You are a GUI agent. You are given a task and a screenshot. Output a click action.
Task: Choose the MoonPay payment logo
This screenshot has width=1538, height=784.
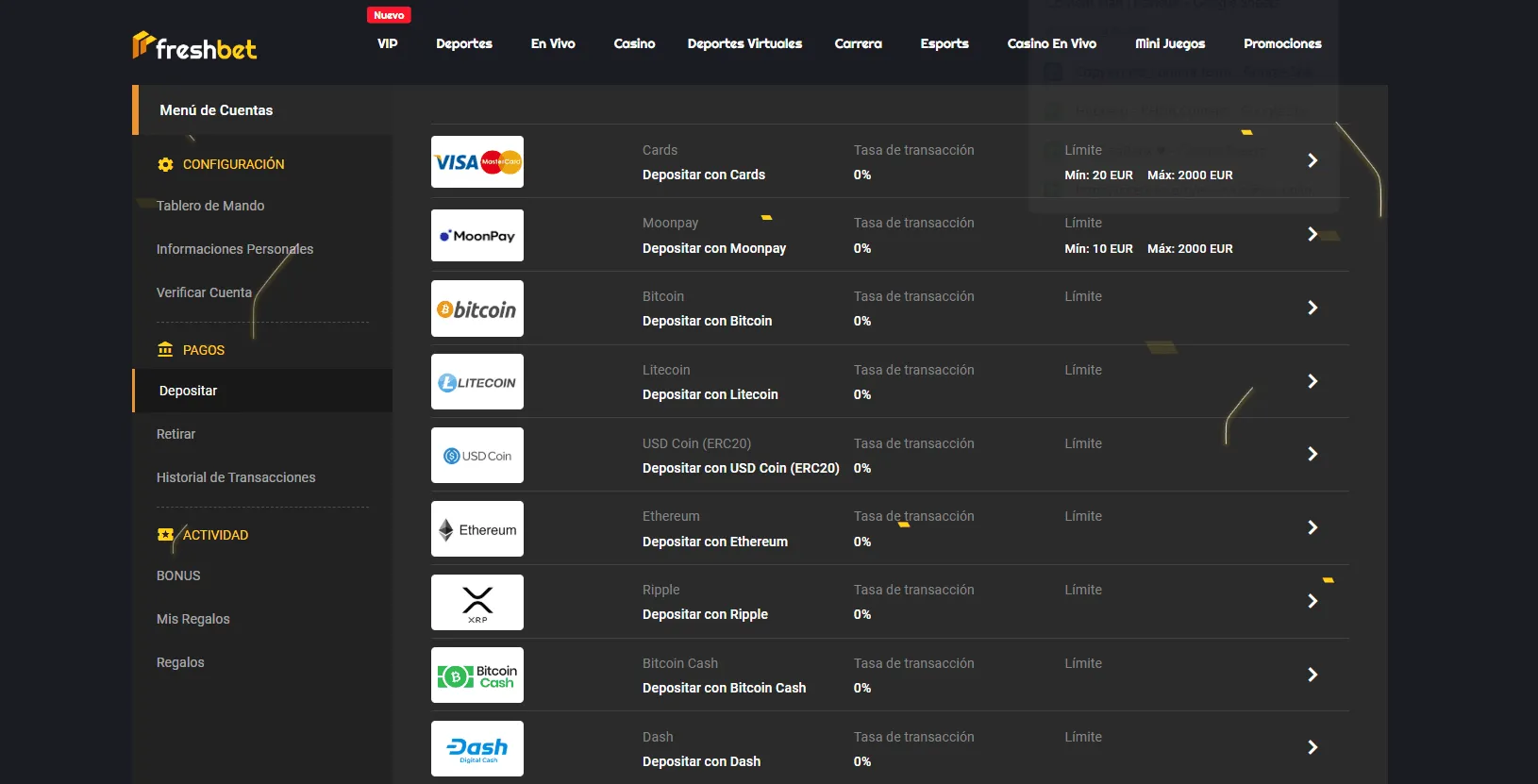click(x=477, y=236)
